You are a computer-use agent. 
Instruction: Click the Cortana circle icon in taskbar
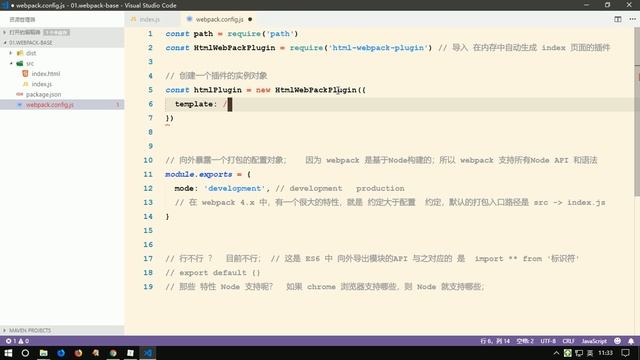pyautogui.click(x=25, y=353)
